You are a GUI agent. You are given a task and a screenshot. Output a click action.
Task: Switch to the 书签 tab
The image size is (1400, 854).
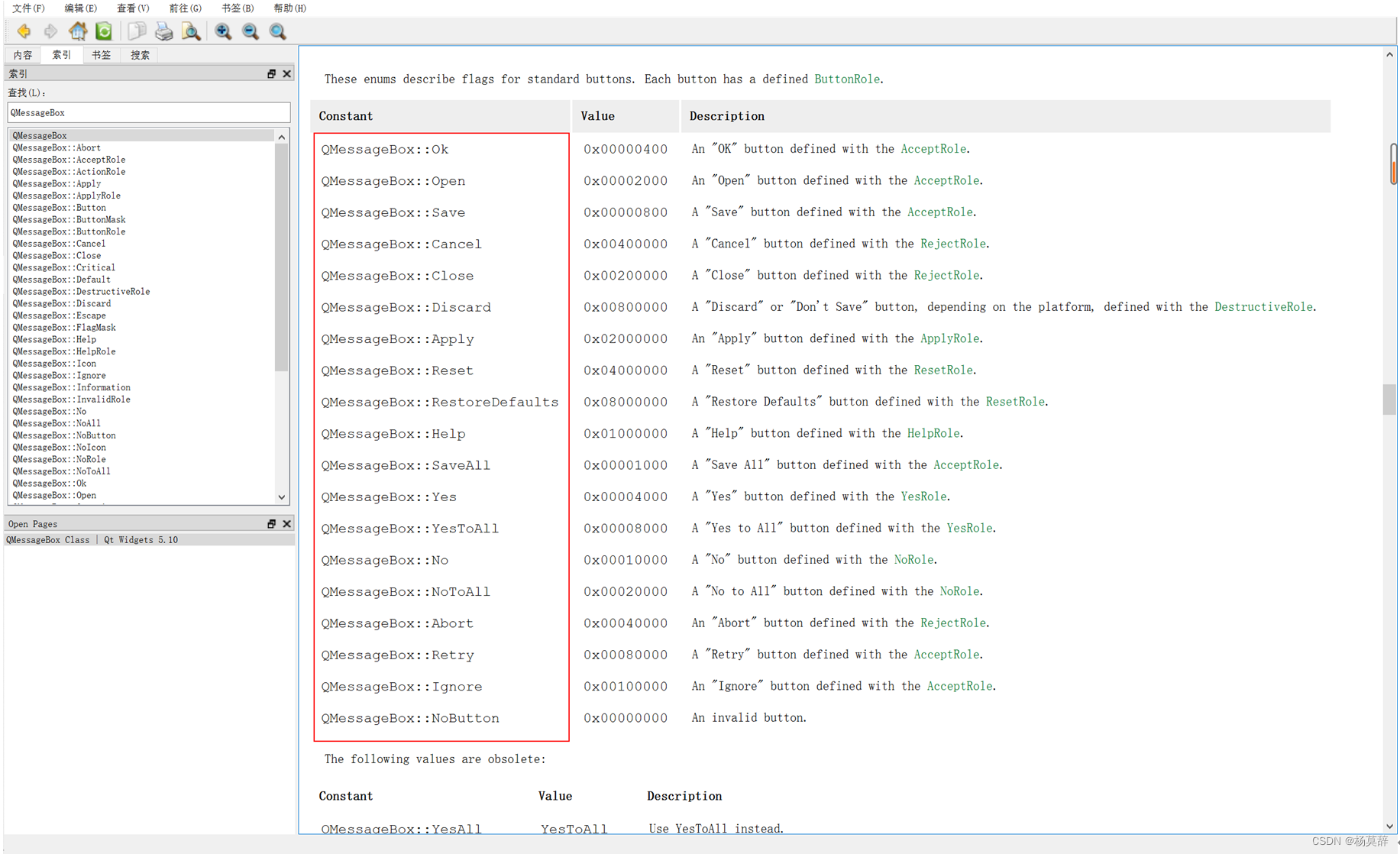pos(101,55)
